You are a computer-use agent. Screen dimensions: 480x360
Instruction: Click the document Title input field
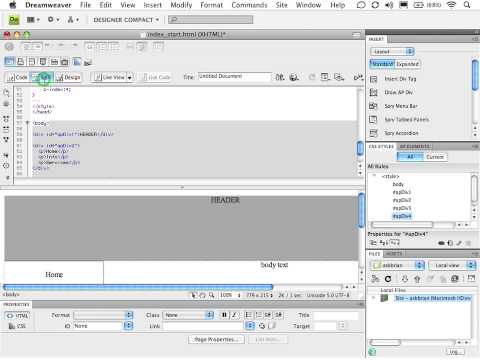[x=235, y=77]
